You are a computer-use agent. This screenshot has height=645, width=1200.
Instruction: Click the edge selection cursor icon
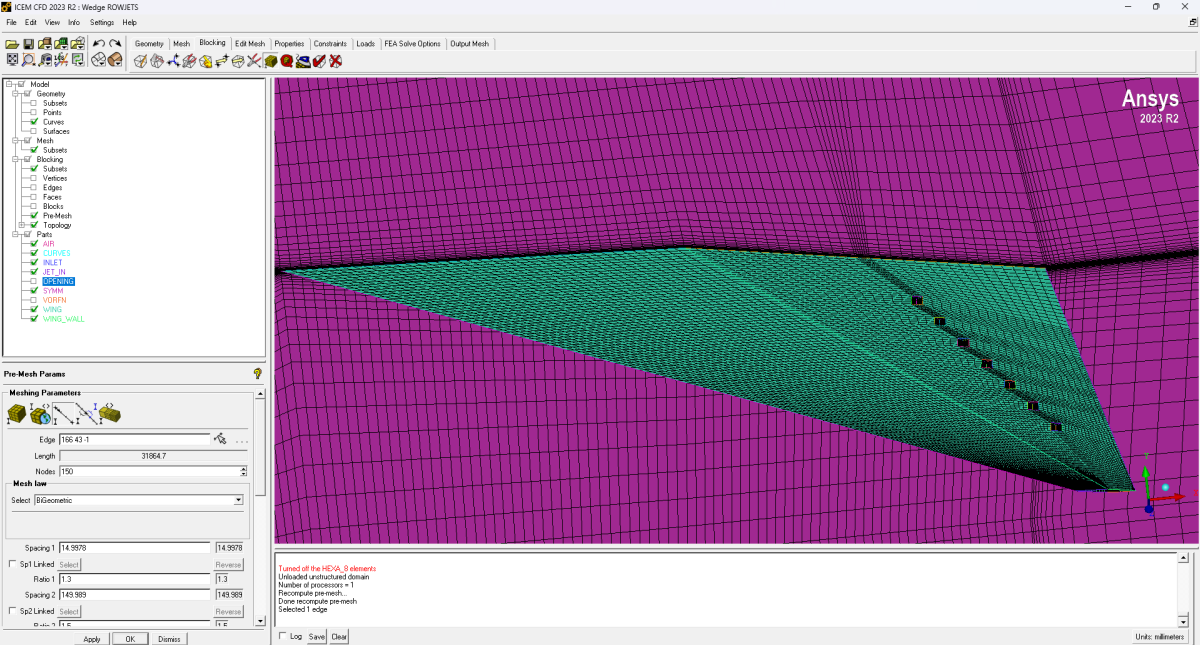[220, 439]
